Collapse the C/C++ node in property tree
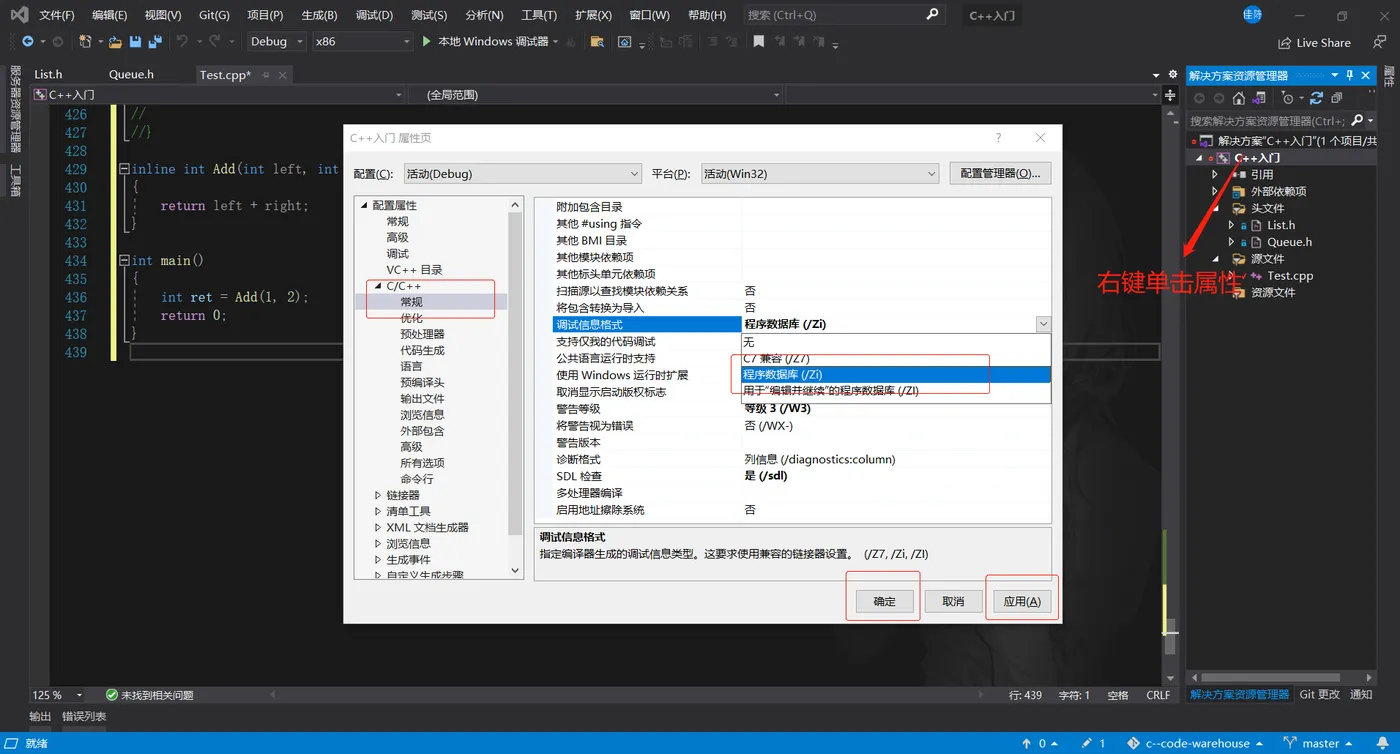Image resolution: width=1400 pixels, height=754 pixels. 378,286
